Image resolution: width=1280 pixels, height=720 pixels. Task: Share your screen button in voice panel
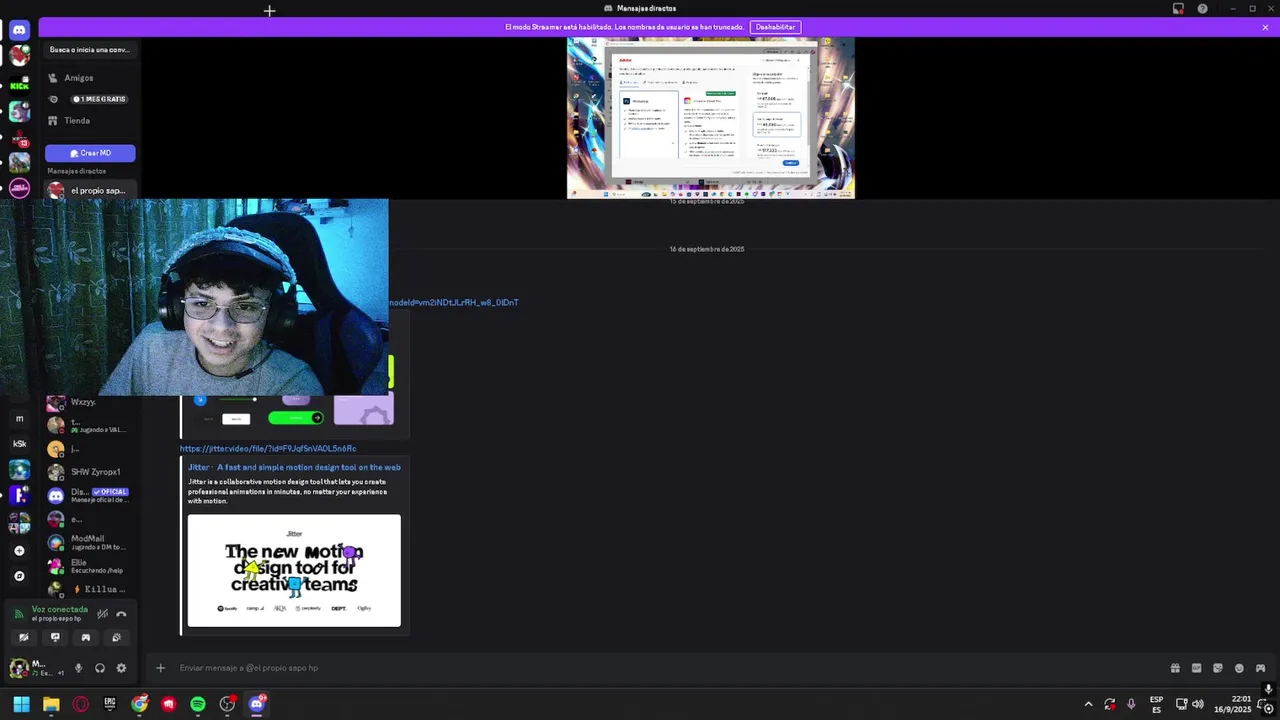[55, 637]
